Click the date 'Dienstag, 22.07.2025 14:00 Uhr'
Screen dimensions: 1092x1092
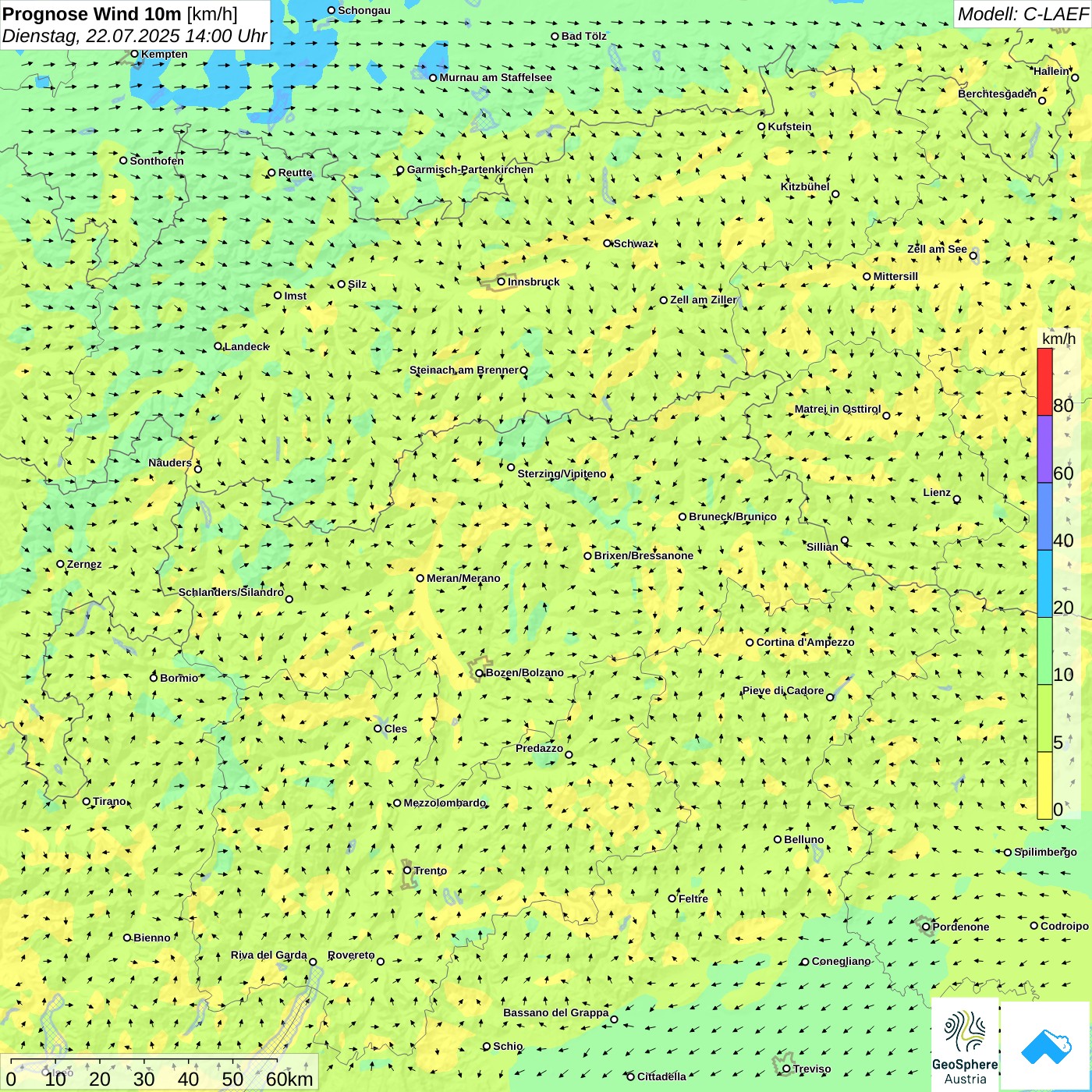coord(135,36)
